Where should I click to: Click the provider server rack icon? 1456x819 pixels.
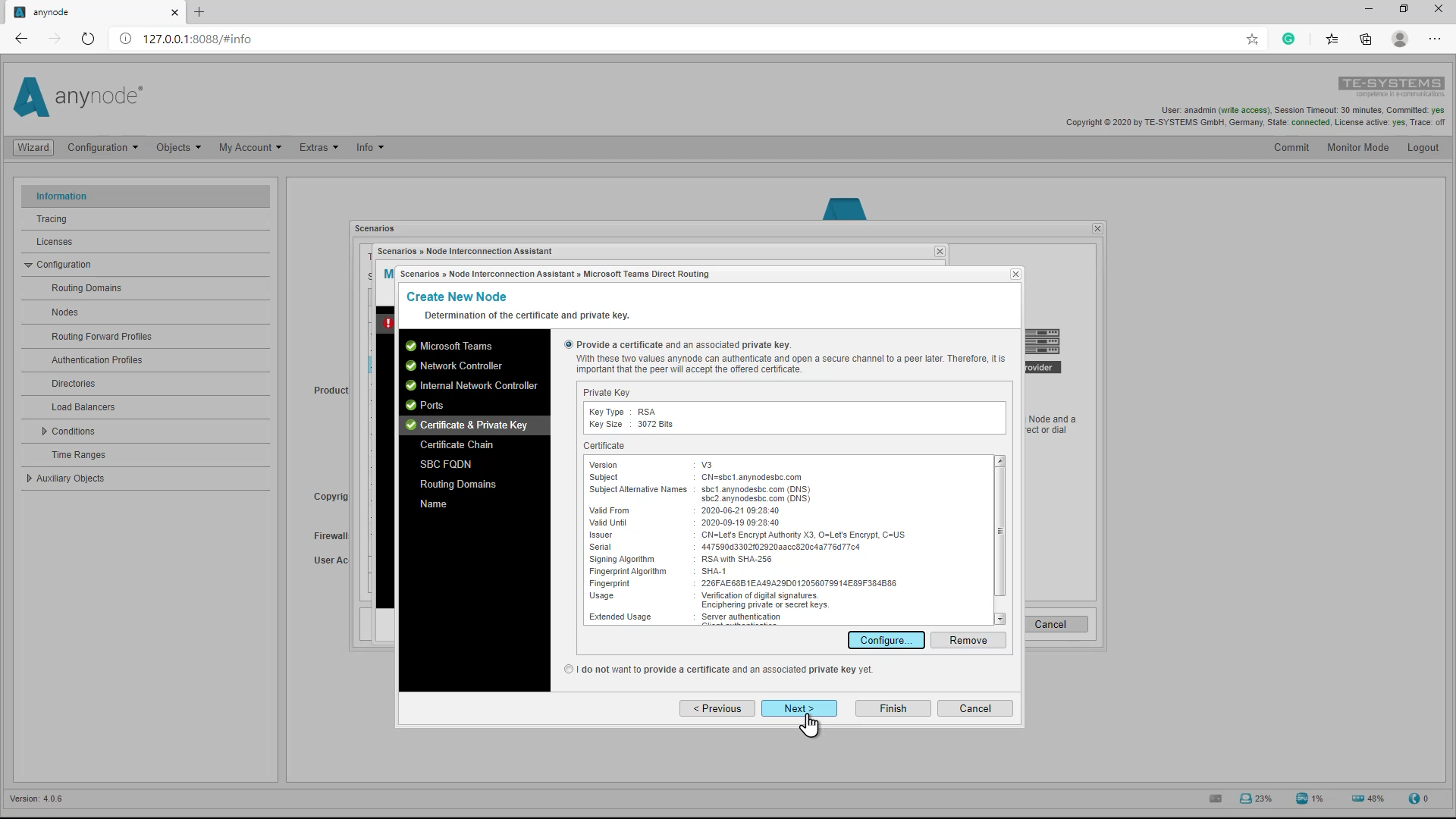pos(1042,342)
